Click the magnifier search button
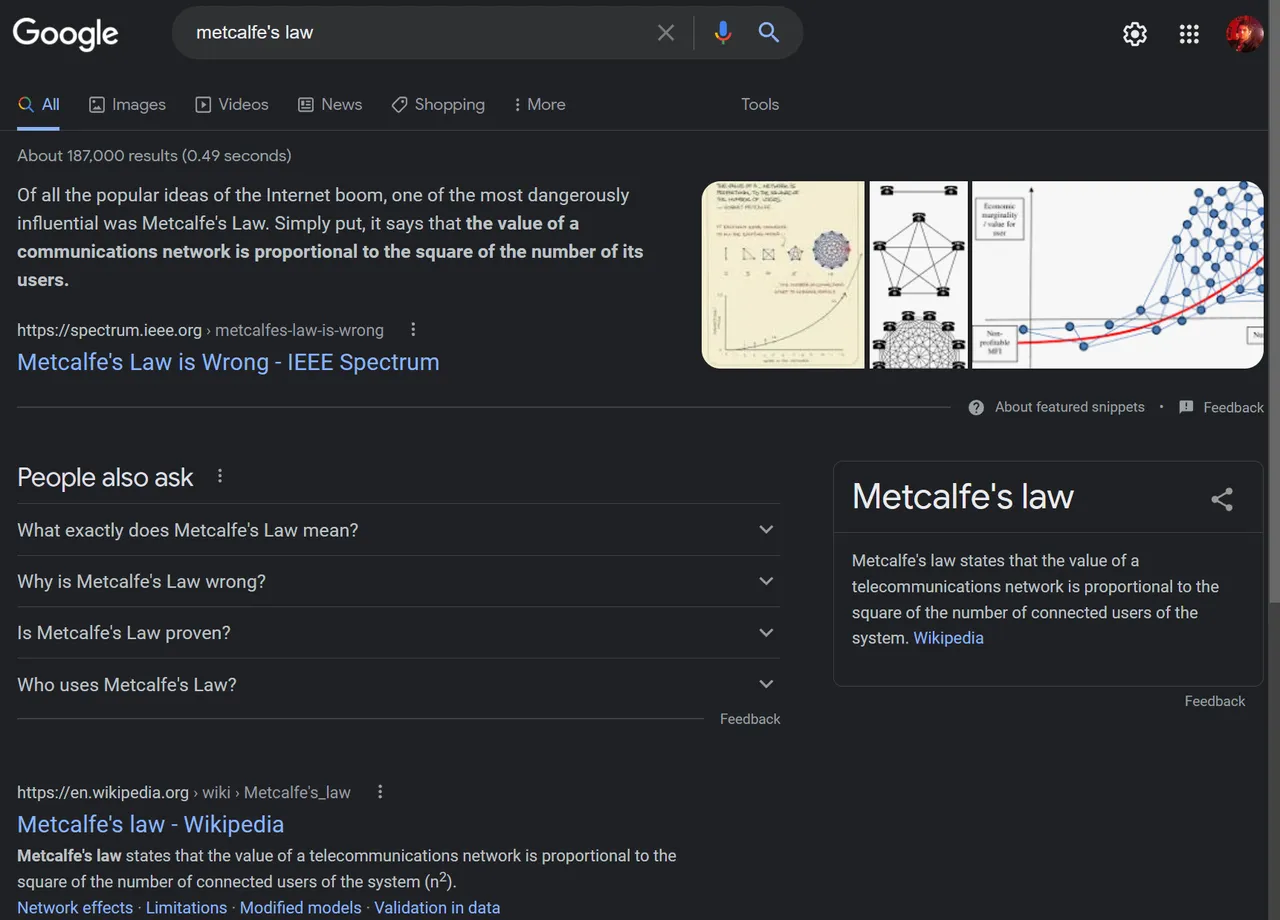Image resolution: width=1280 pixels, height=920 pixels. click(x=768, y=33)
